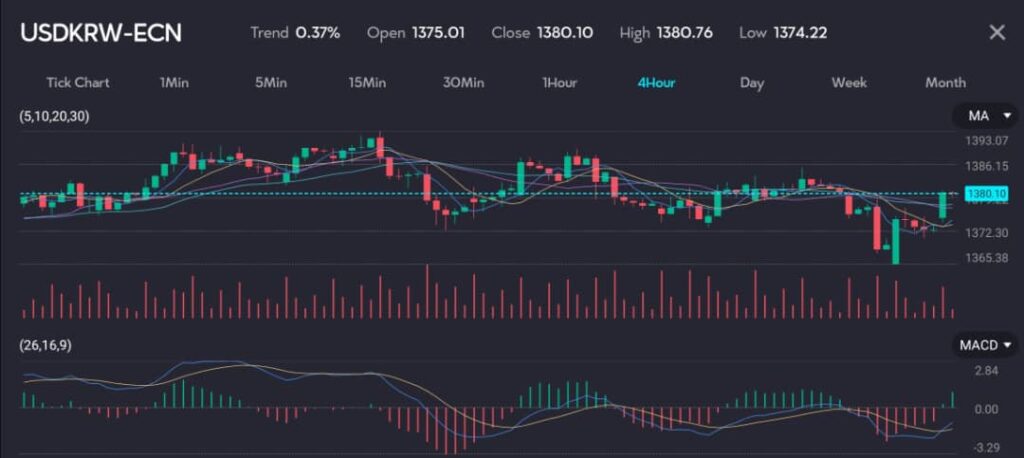The height and width of the screenshot is (458, 1024).
Task: Select the 1Min timeframe tab
Action: [174, 82]
